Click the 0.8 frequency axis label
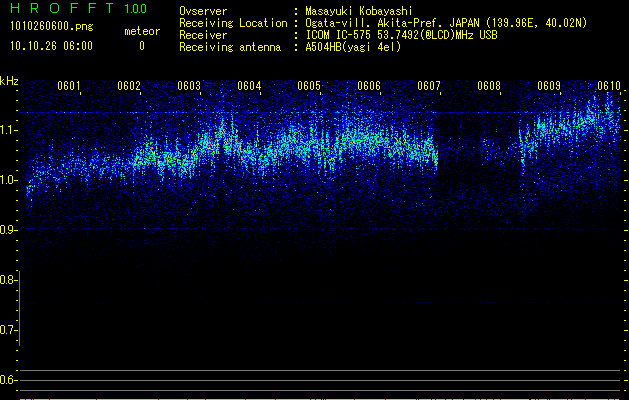629x400 pixels. click(9, 280)
